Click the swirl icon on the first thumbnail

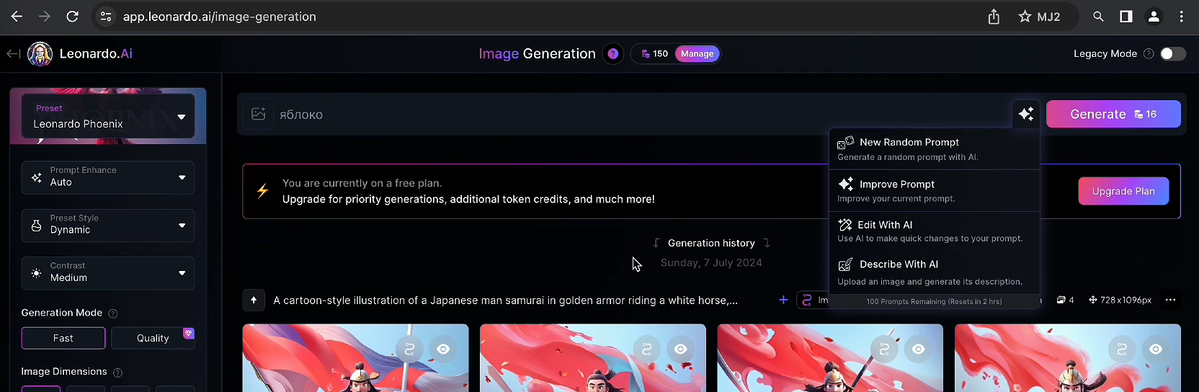pos(409,349)
